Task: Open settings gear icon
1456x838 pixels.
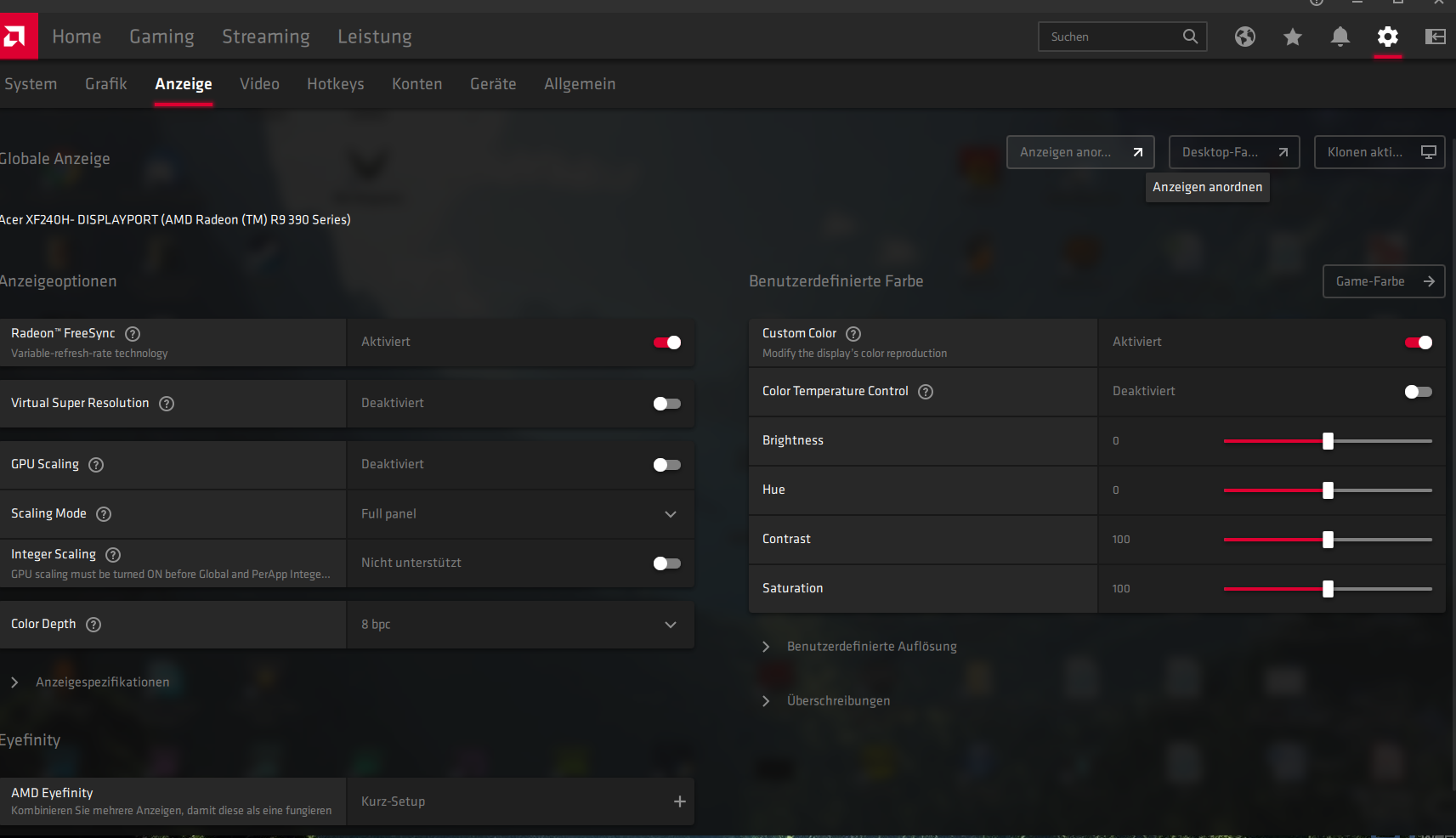Action: [x=1388, y=37]
